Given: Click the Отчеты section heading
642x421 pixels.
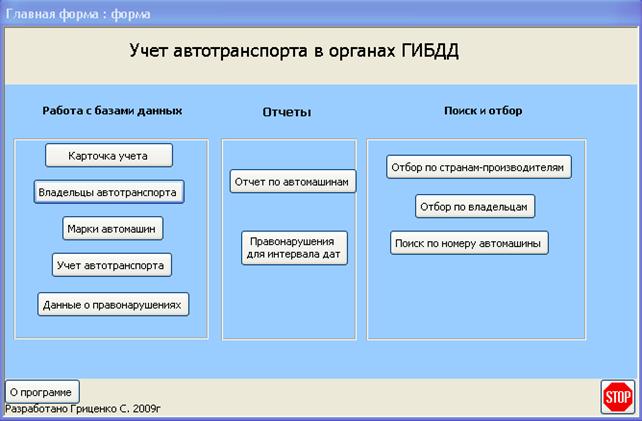Looking at the screenshot, I should 287,112.
